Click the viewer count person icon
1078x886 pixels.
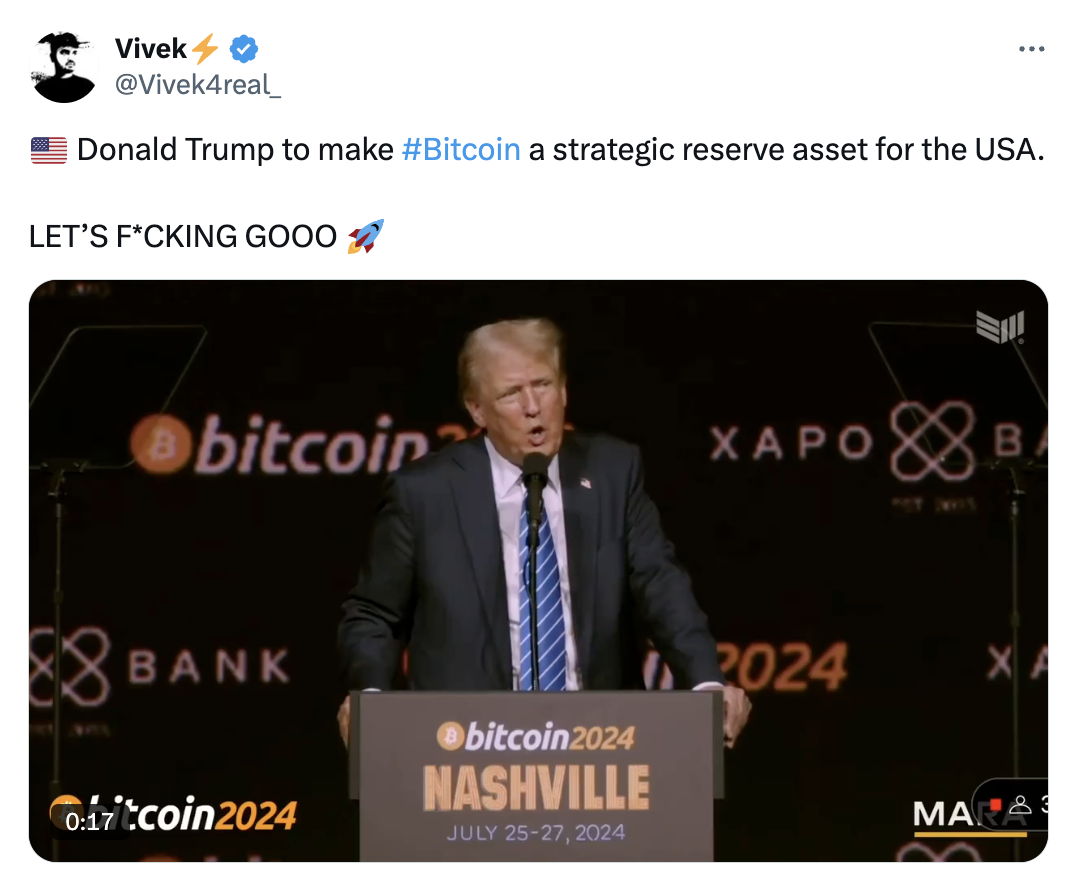tap(1020, 805)
